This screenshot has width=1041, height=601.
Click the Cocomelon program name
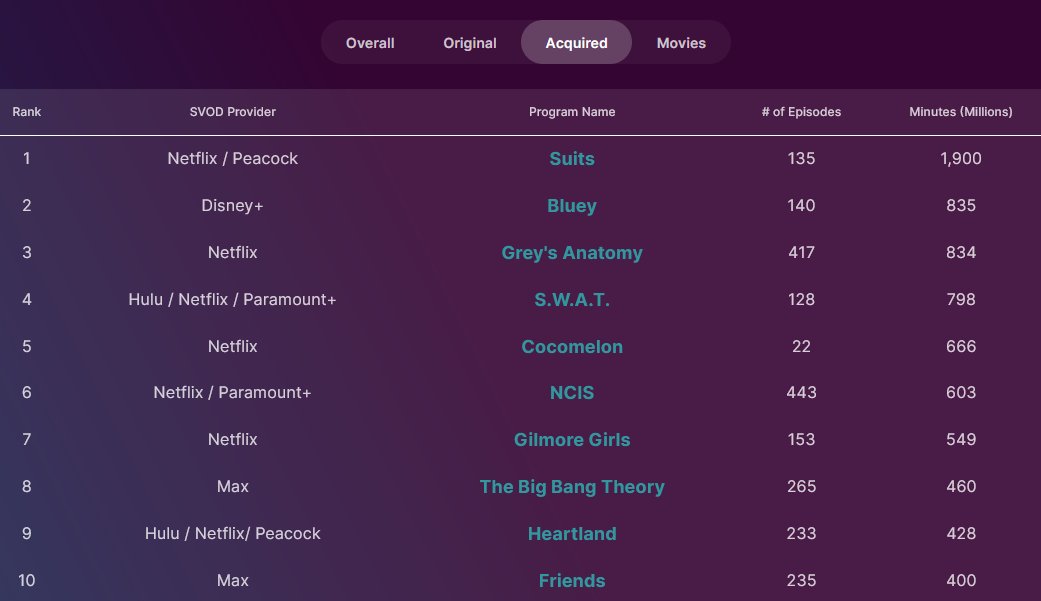[x=572, y=347]
